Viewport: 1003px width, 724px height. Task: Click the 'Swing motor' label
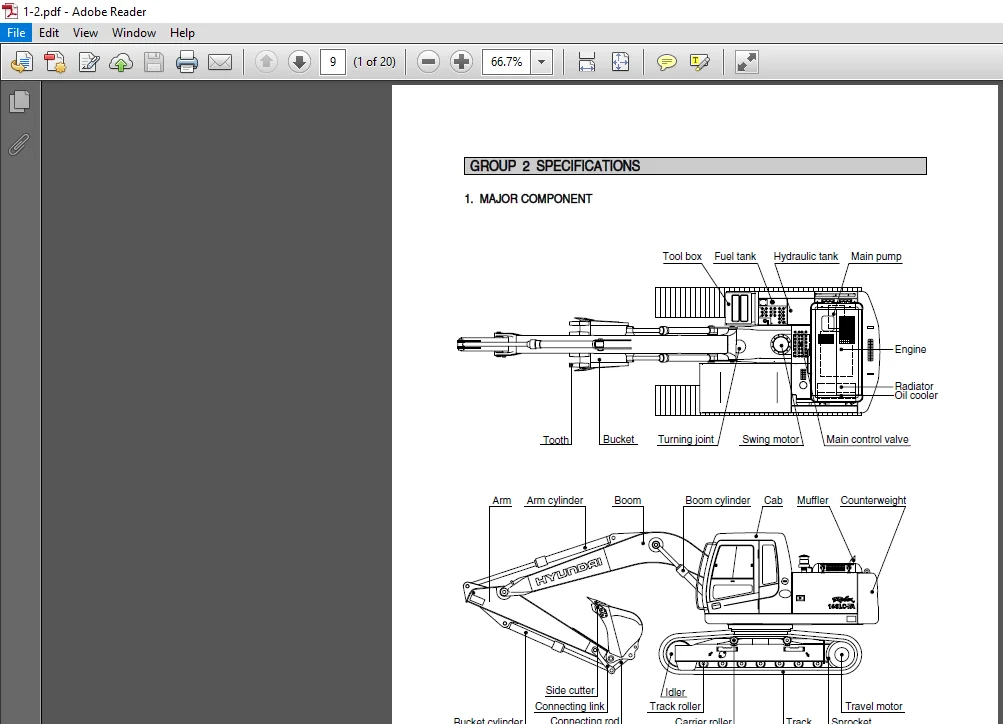(770, 439)
